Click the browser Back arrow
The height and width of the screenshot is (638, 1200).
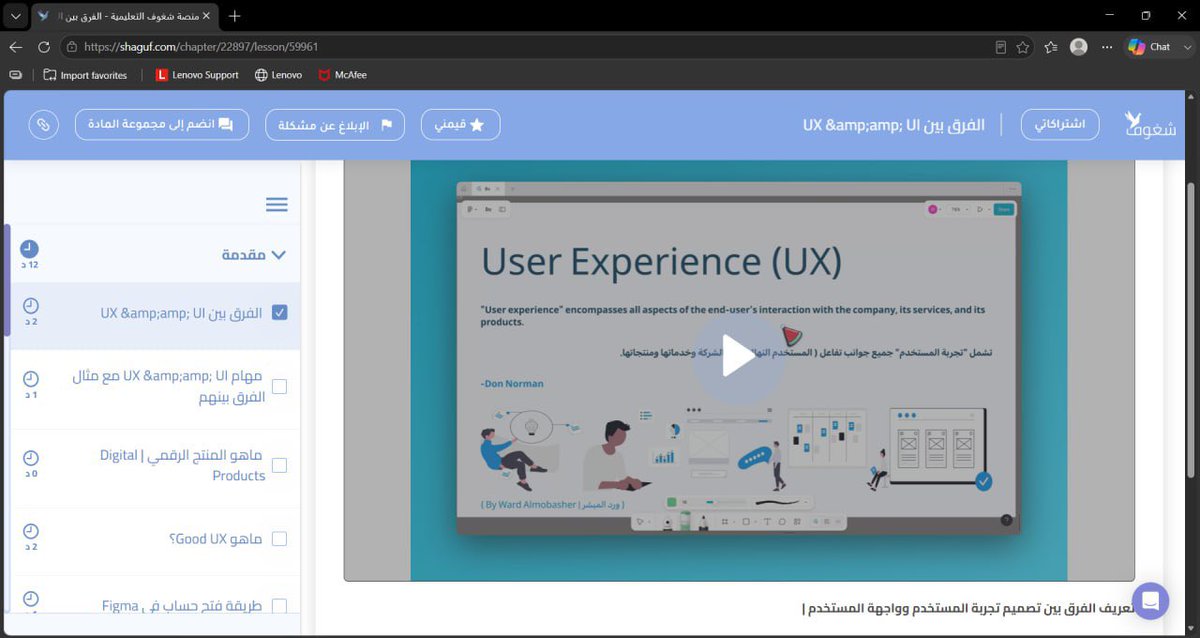click(x=15, y=47)
